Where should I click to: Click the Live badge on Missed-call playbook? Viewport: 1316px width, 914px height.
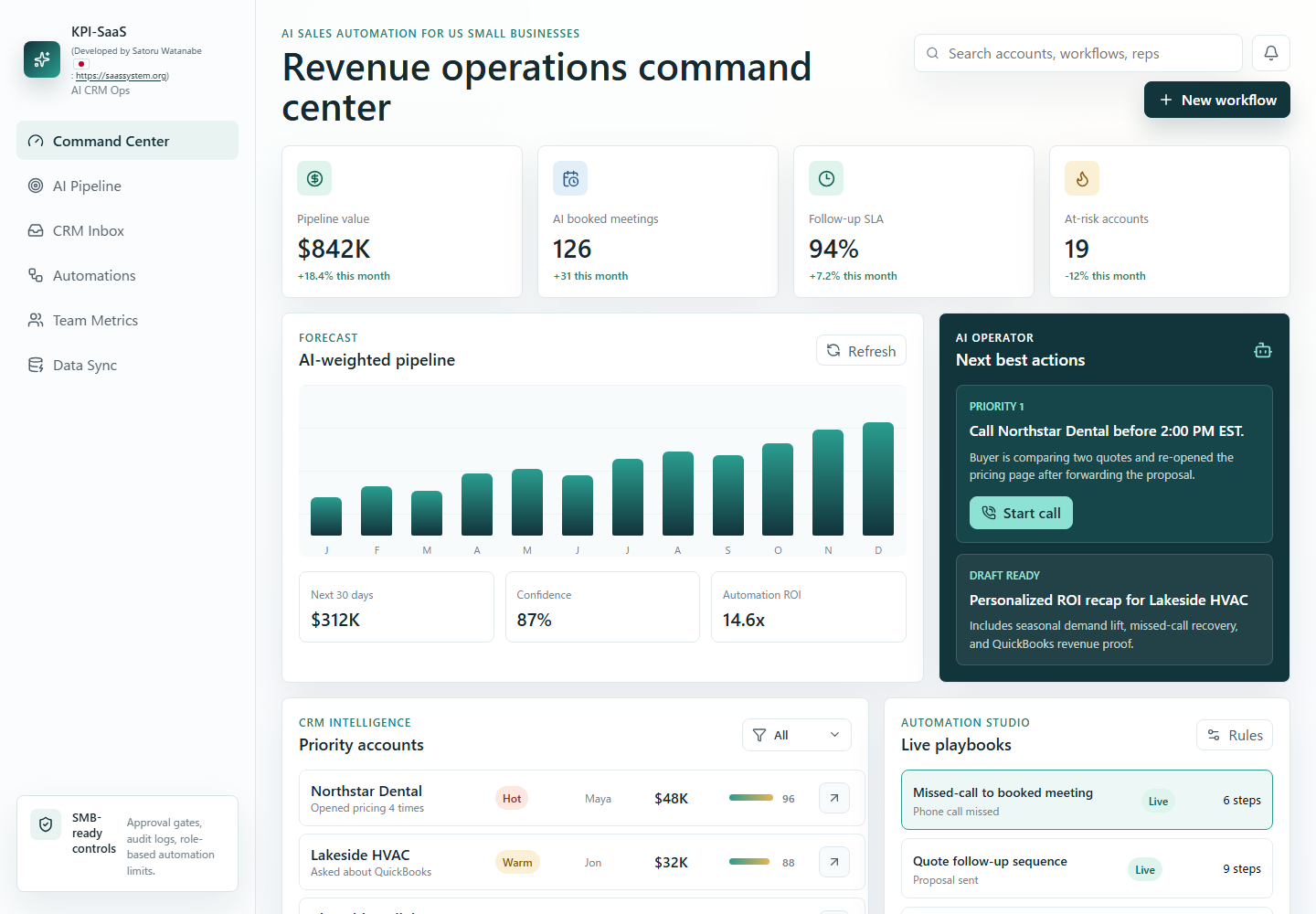pos(1158,801)
